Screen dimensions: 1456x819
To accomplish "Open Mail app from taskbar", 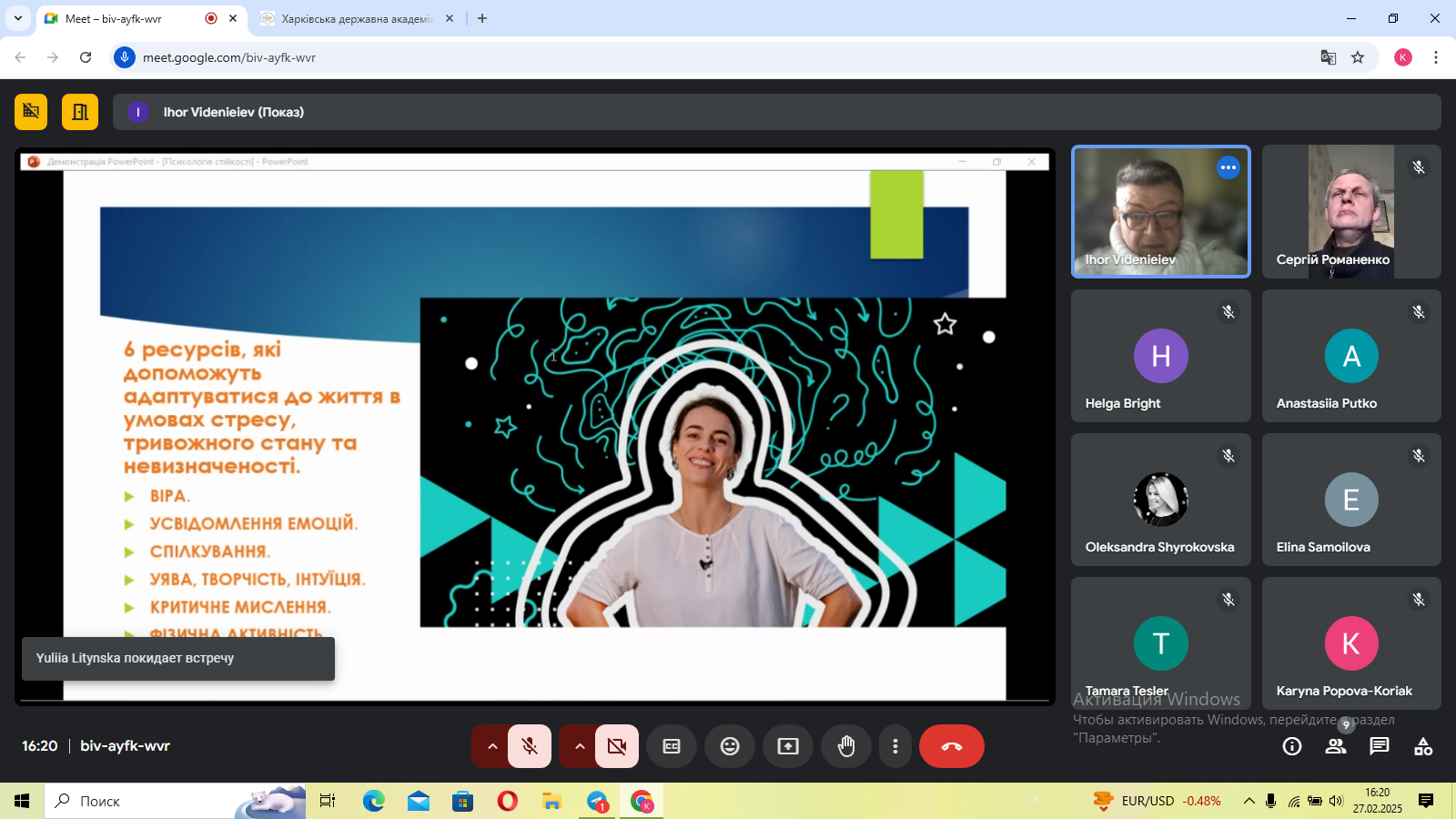I will pyautogui.click(x=419, y=801).
